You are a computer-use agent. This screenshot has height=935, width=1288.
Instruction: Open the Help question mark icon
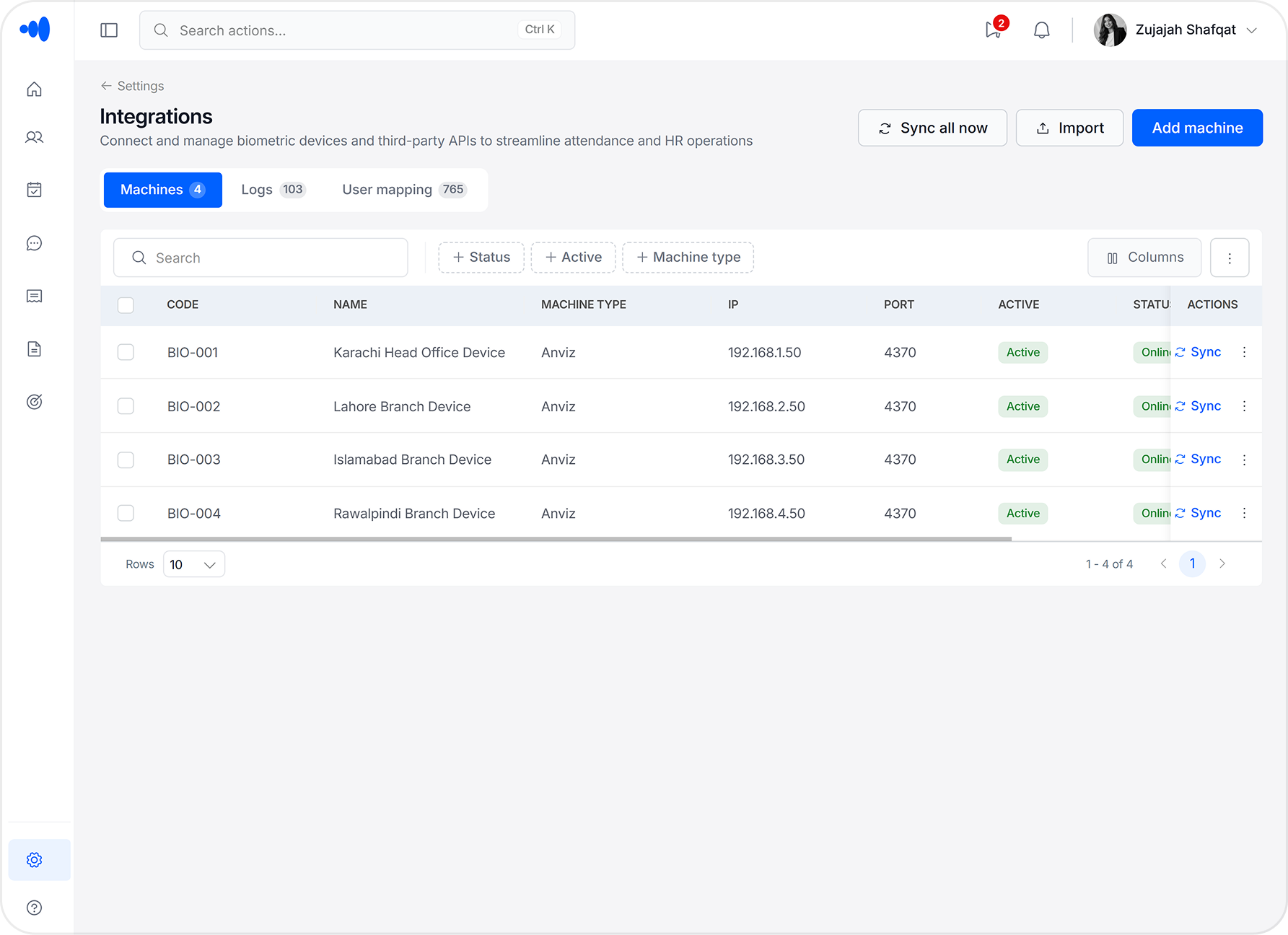tap(34, 908)
